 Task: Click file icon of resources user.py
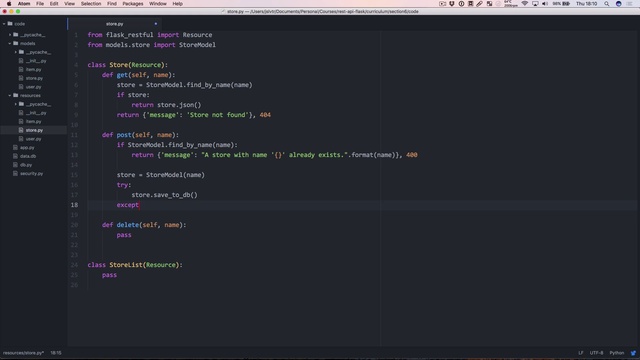click(21, 139)
